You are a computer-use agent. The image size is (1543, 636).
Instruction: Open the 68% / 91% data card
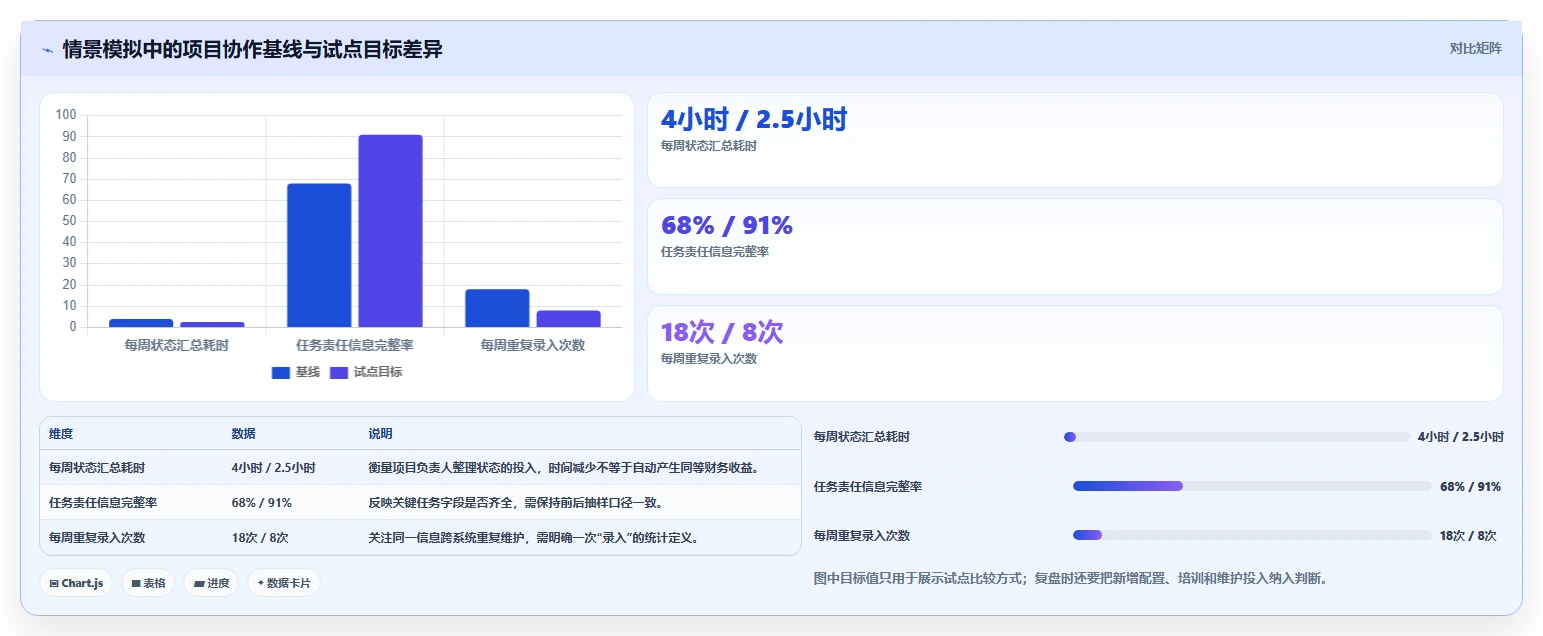coord(1075,246)
